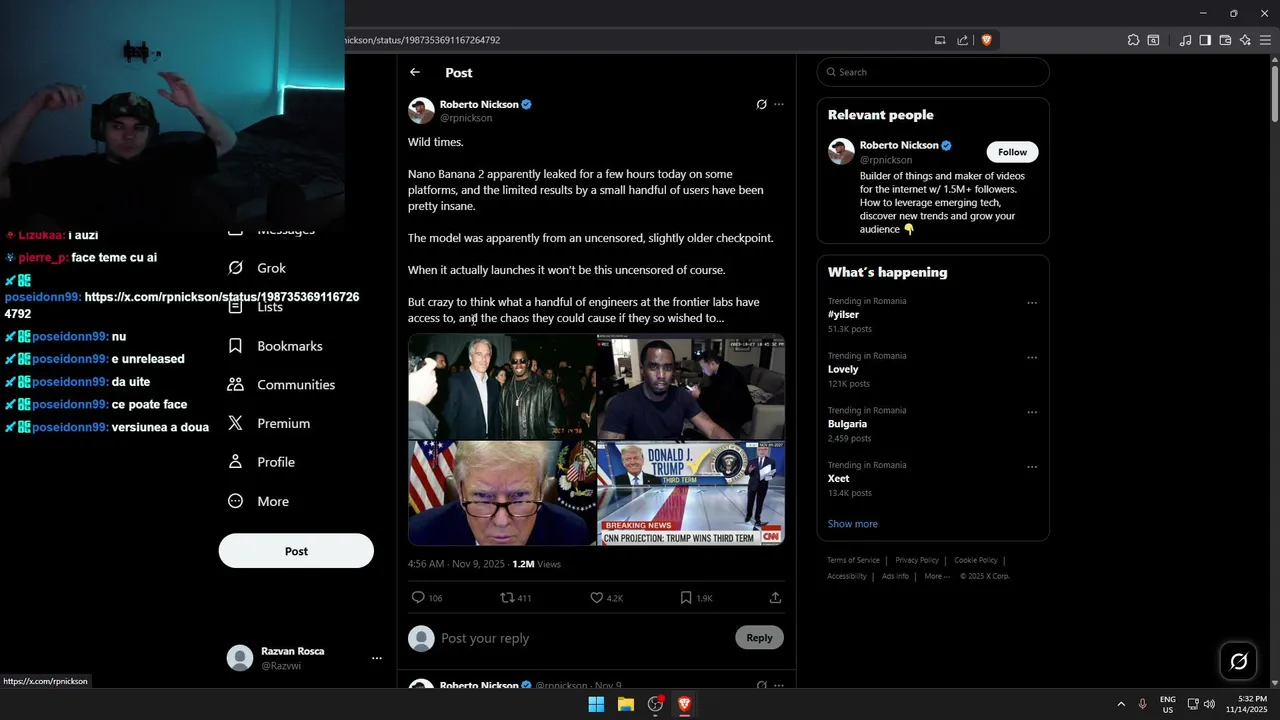The width and height of the screenshot is (1280, 720).
Task: Click the microphone icon in system tray
Action: [x=1143, y=704]
